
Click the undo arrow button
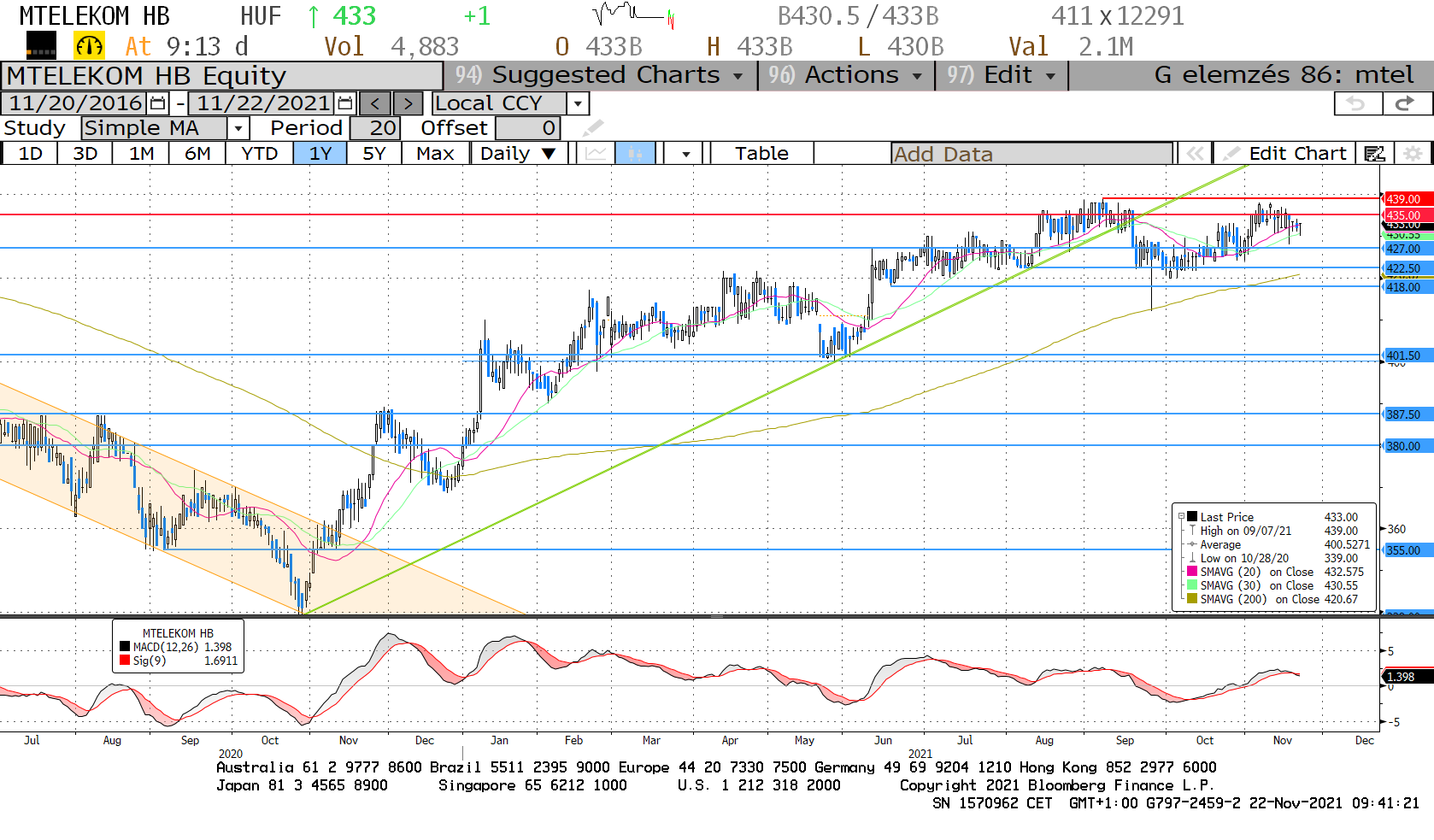click(x=1357, y=103)
